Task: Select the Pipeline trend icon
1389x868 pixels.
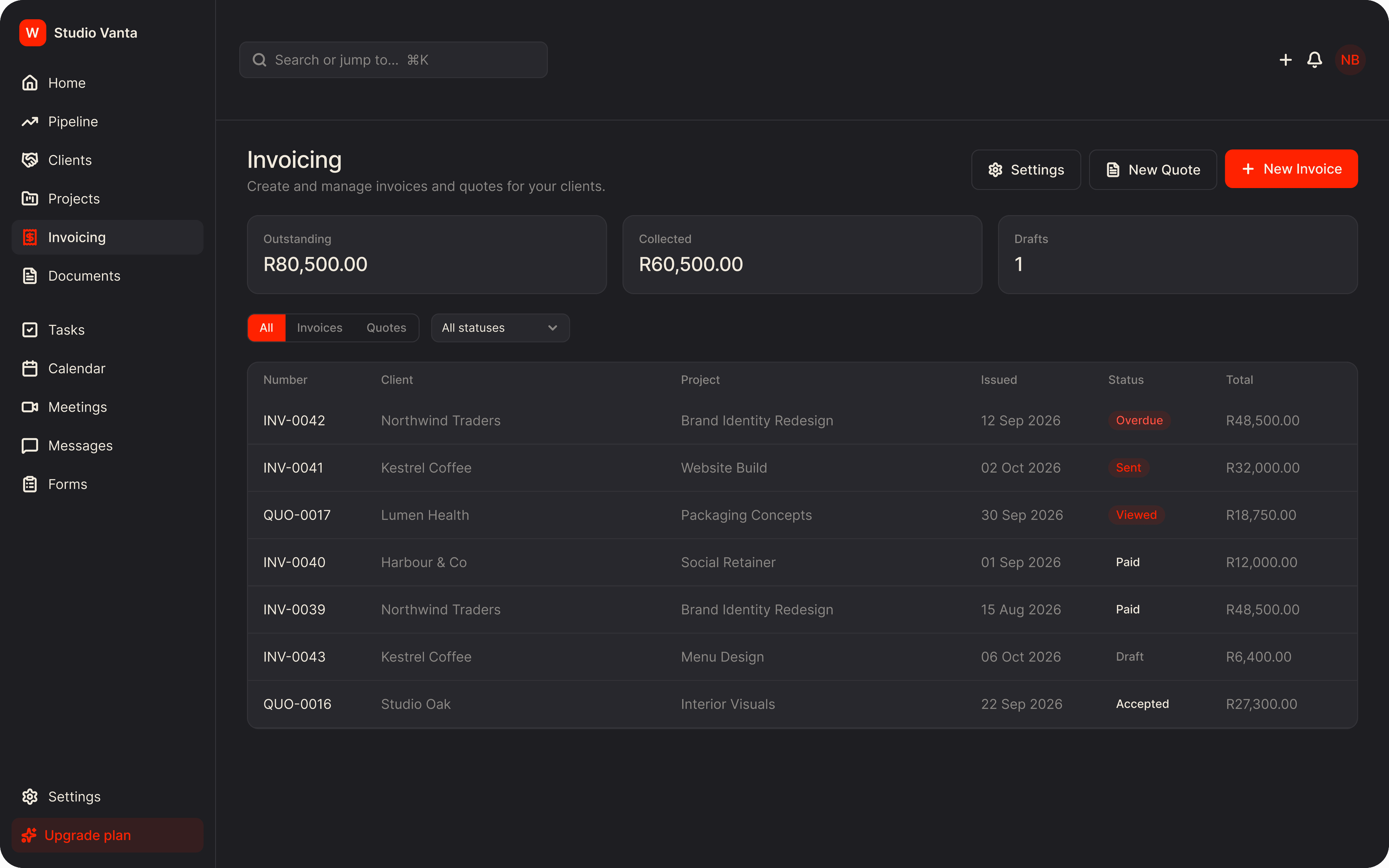Action: 30,121
